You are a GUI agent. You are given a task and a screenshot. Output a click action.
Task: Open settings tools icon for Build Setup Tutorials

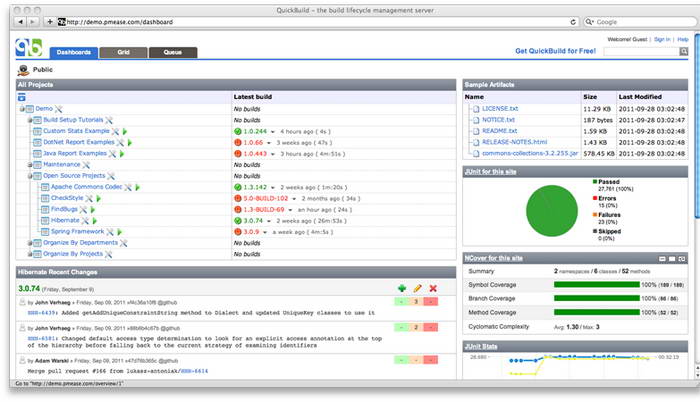pos(109,120)
